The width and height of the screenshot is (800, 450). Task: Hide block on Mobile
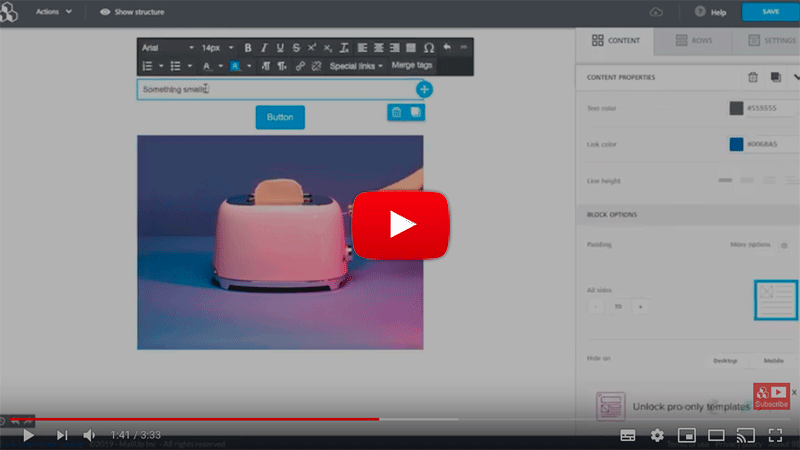pos(773,360)
